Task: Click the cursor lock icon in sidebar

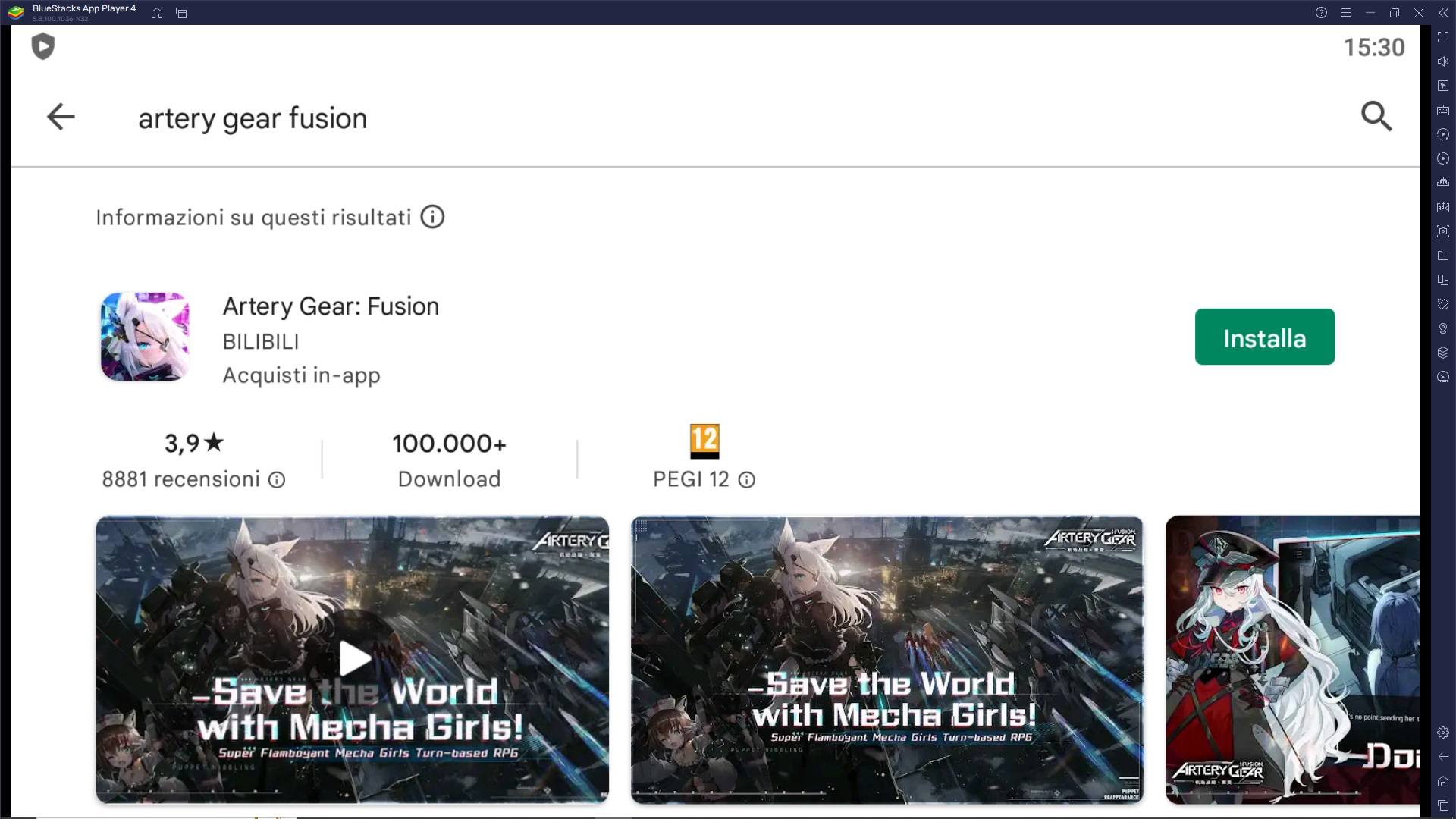Action: coord(1443,86)
